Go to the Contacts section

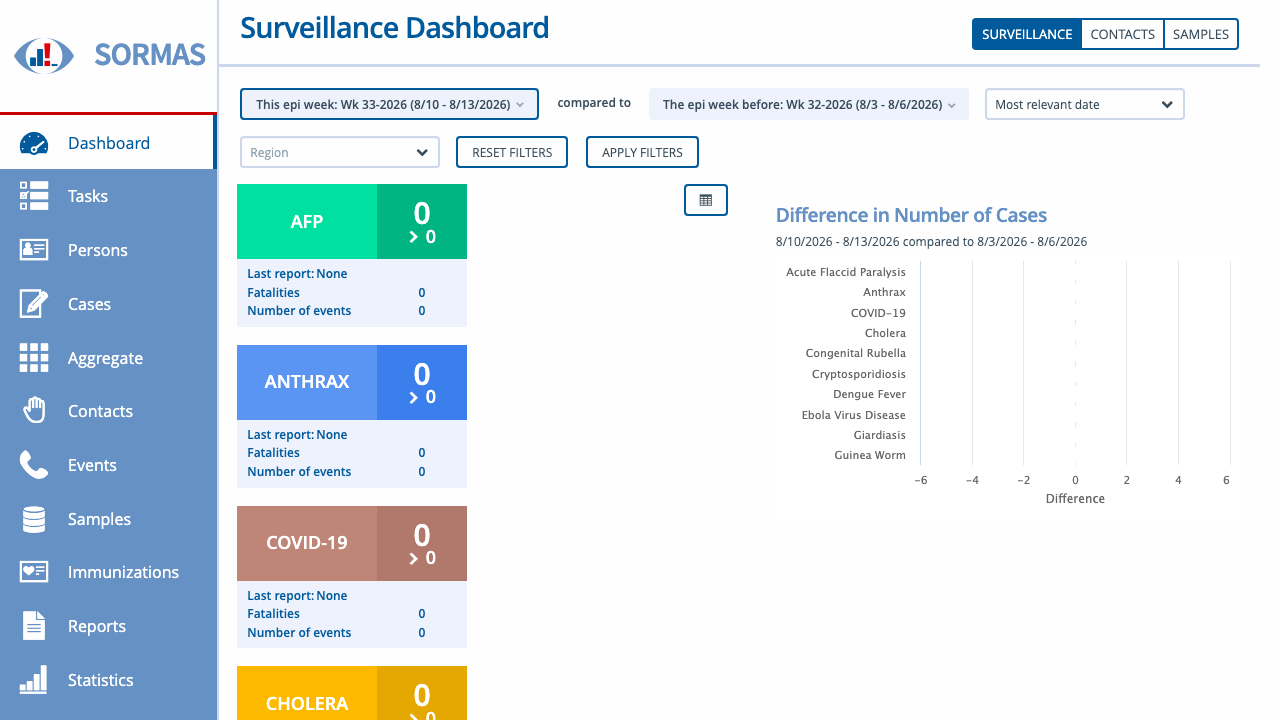pyautogui.click(x=108, y=411)
